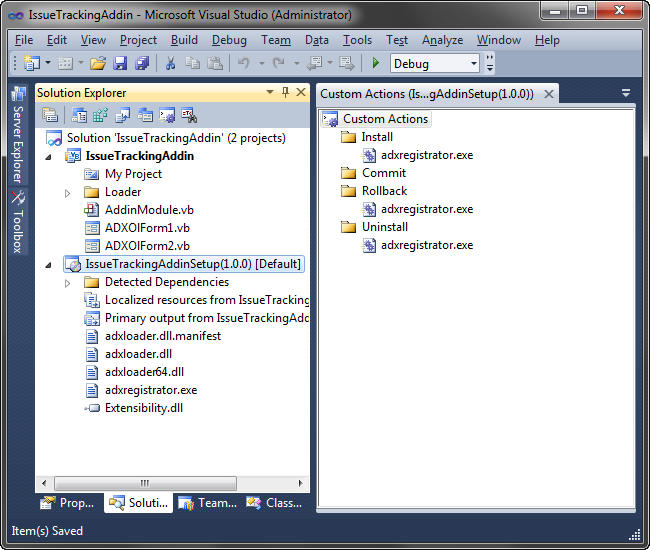Viewport: 650px width, 550px height.
Task: Select the Solution 'IssueTrackingAddin' root node
Action: [x=176, y=138]
